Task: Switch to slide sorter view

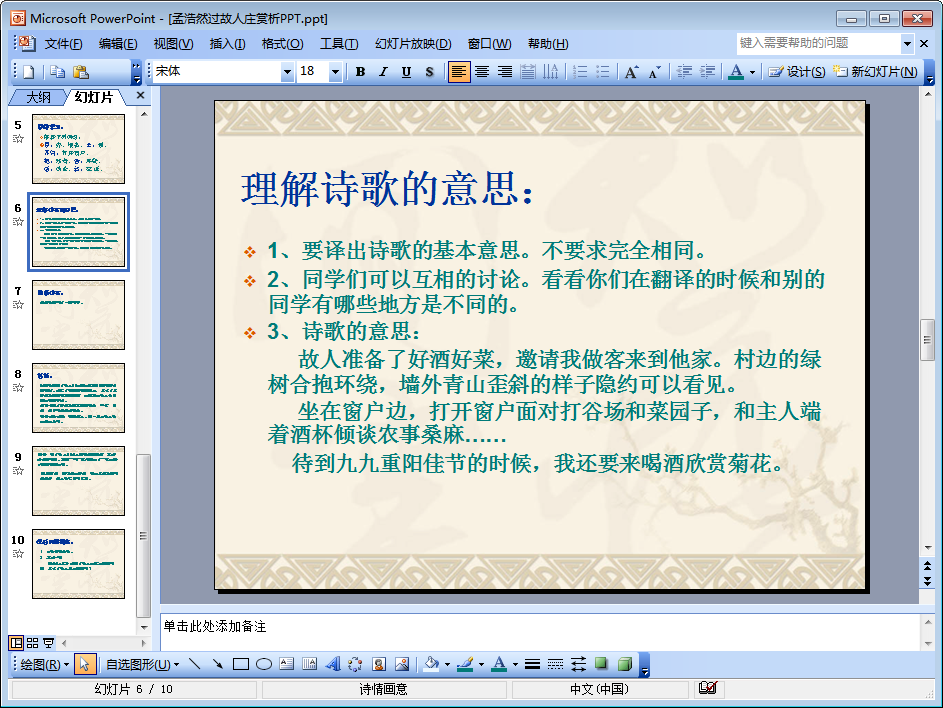Action: tap(32, 643)
